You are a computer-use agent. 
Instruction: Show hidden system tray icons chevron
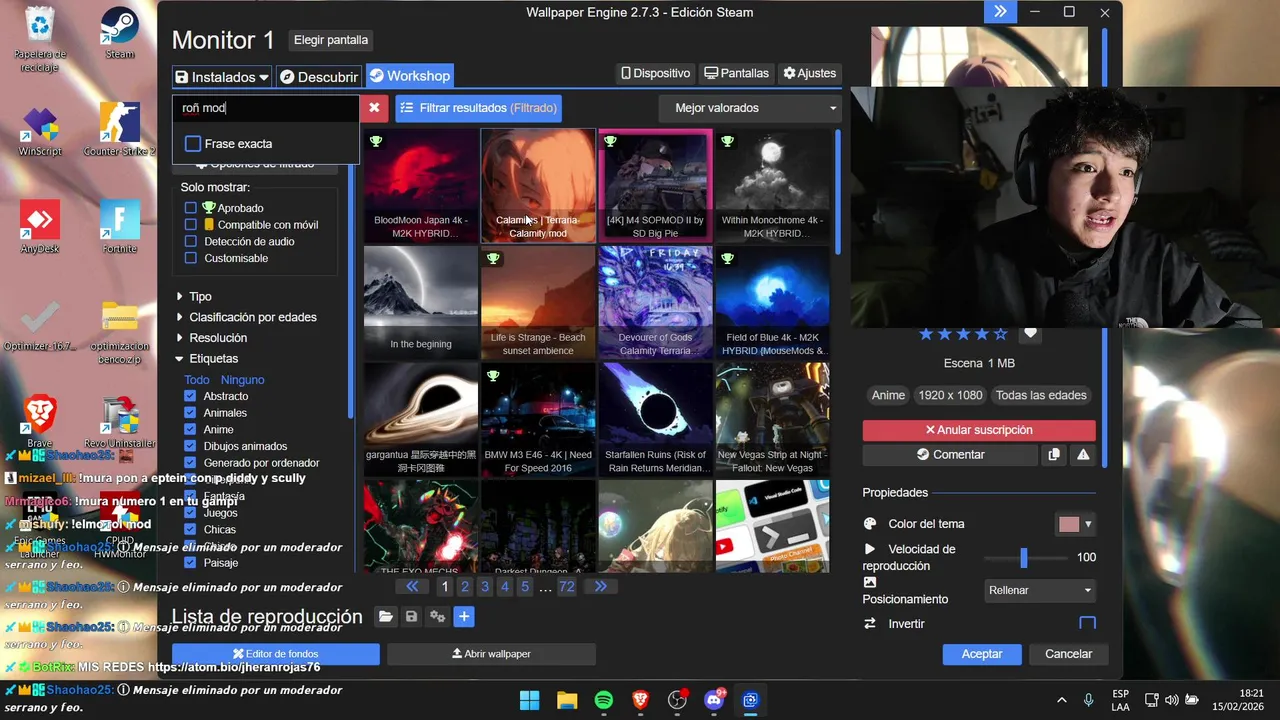(1061, 700)
